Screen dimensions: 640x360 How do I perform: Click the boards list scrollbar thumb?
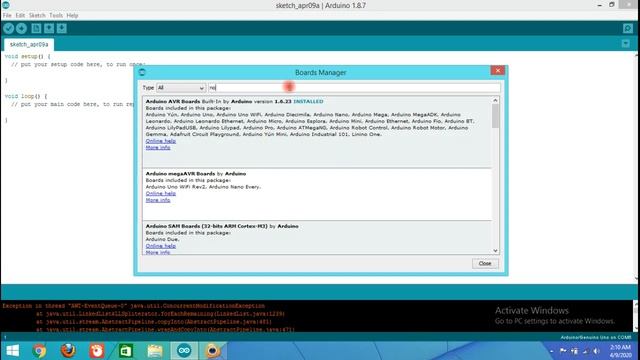coord(496,116)
